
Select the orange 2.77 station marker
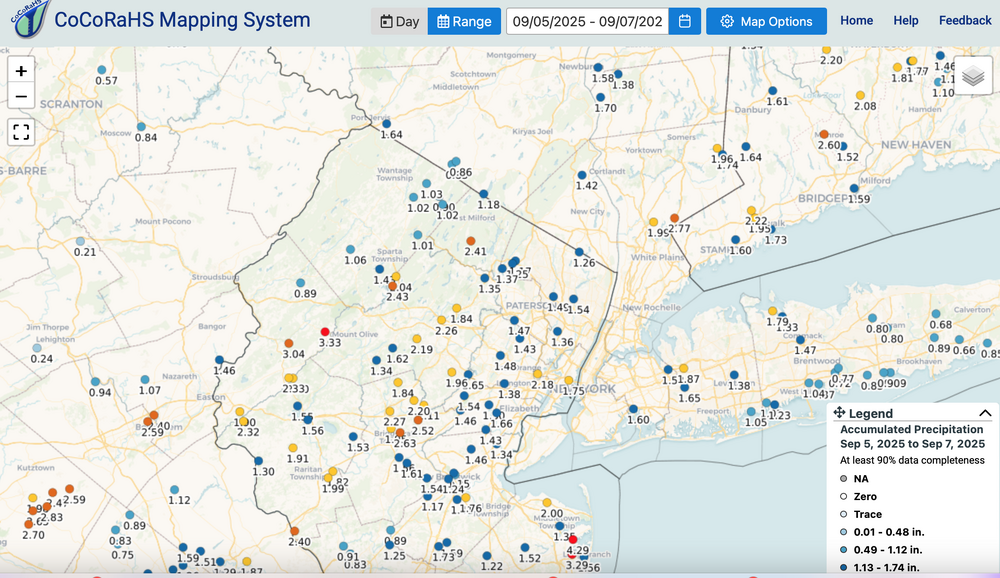(x=674, y=218)
